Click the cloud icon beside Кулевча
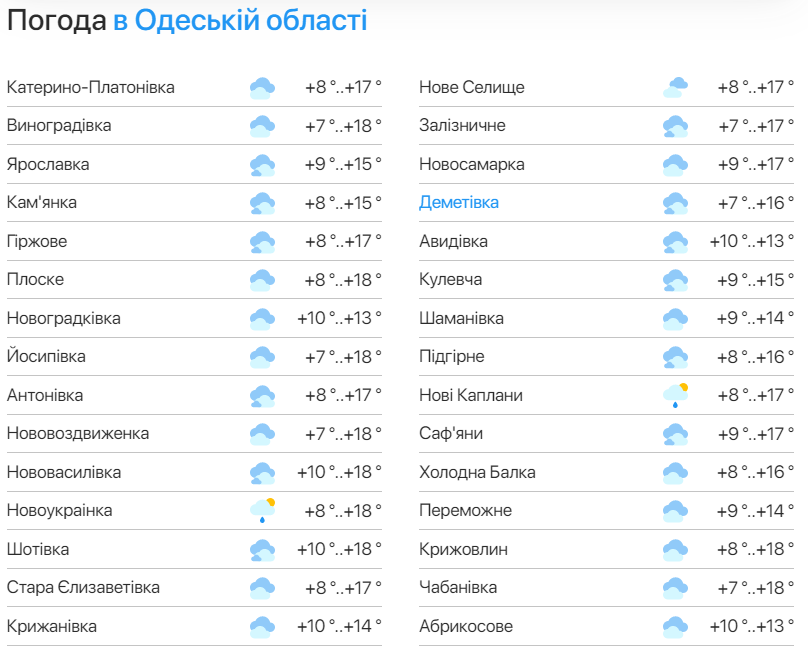 (675, 280)
